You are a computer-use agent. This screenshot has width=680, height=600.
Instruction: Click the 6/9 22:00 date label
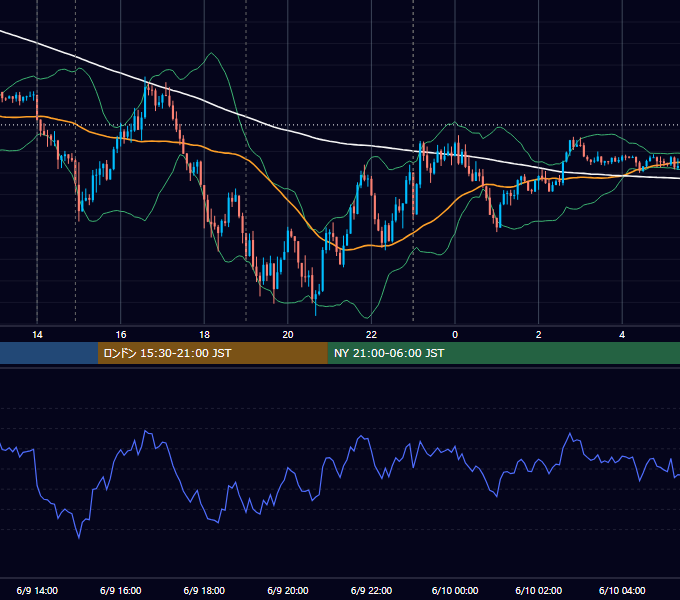coord(371,590)
